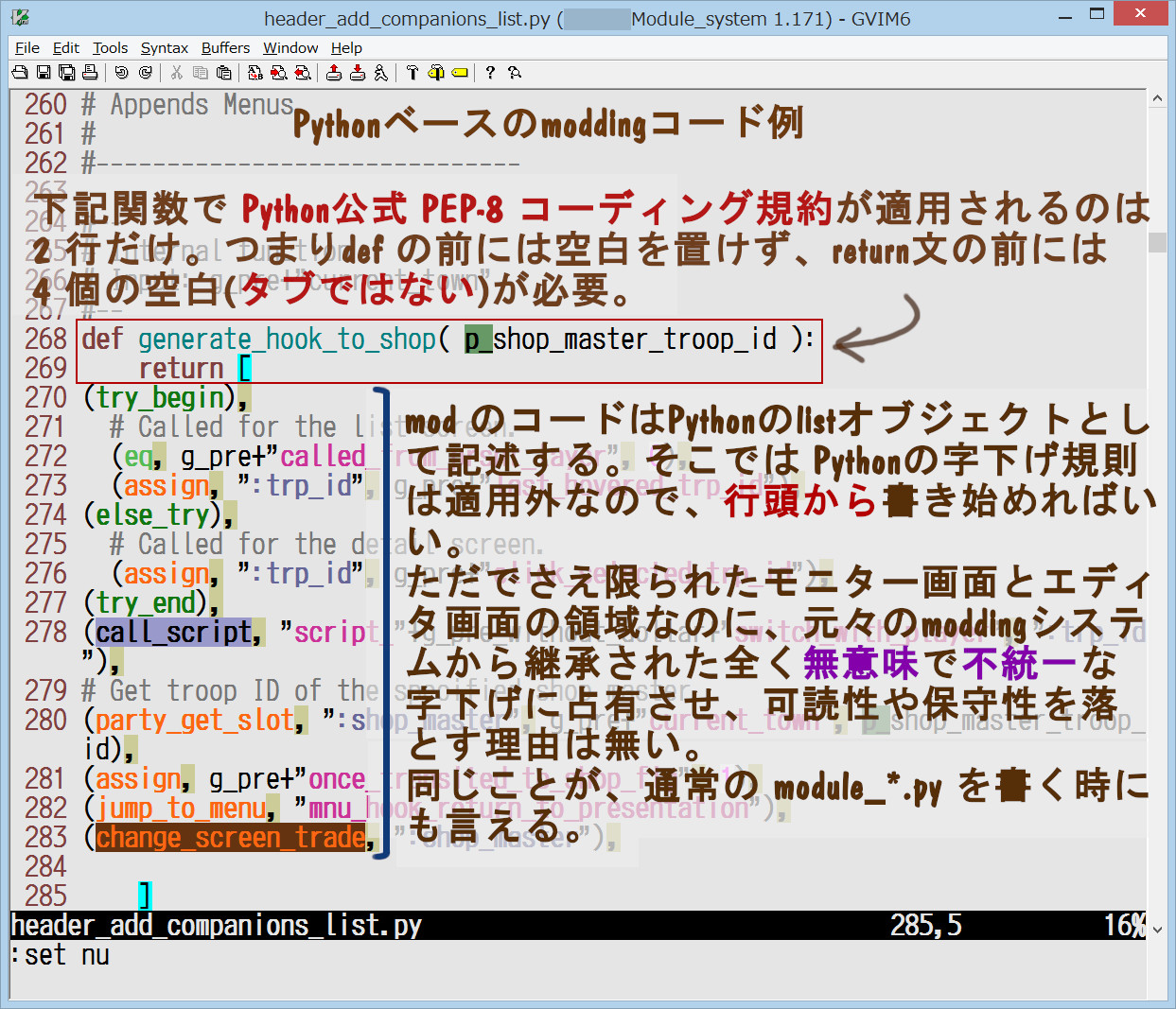Viewport: 1176px width, 1009px height.
Task: Print the file using printer icon
Action: point(90,73)
